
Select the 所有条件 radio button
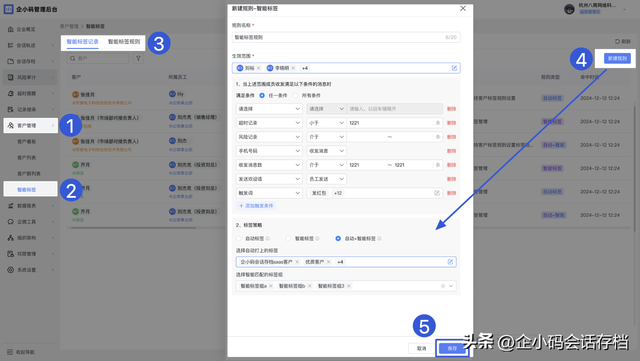pyautogui.click(x=296, y=95)
